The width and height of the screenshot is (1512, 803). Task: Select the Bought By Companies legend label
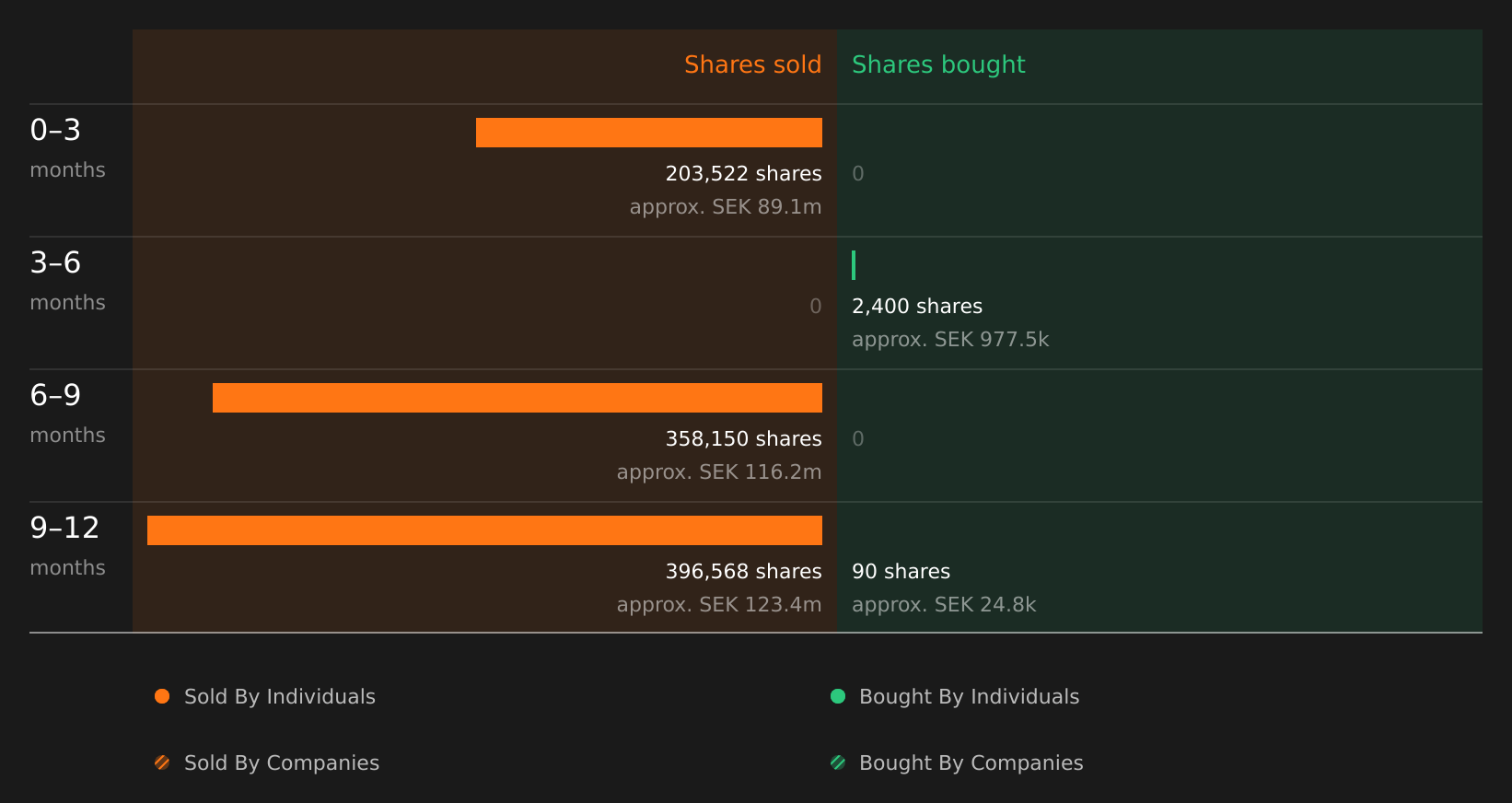click(971, 763)
